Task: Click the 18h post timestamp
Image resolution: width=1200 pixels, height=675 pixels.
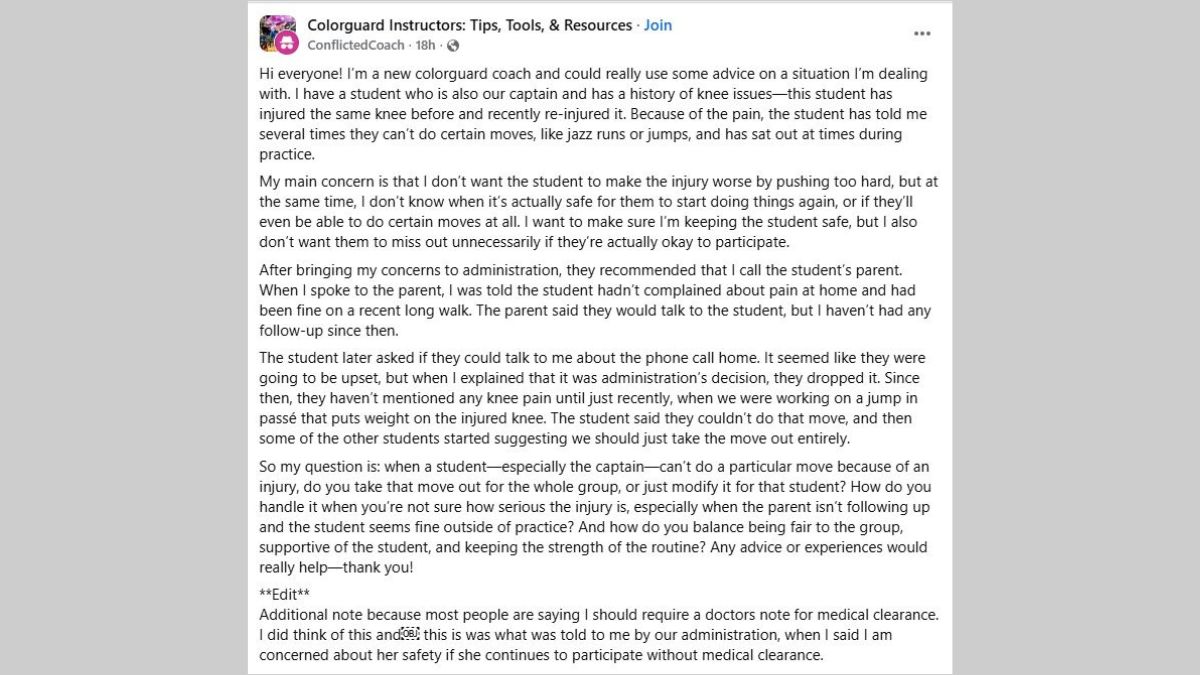Action: 426,45
